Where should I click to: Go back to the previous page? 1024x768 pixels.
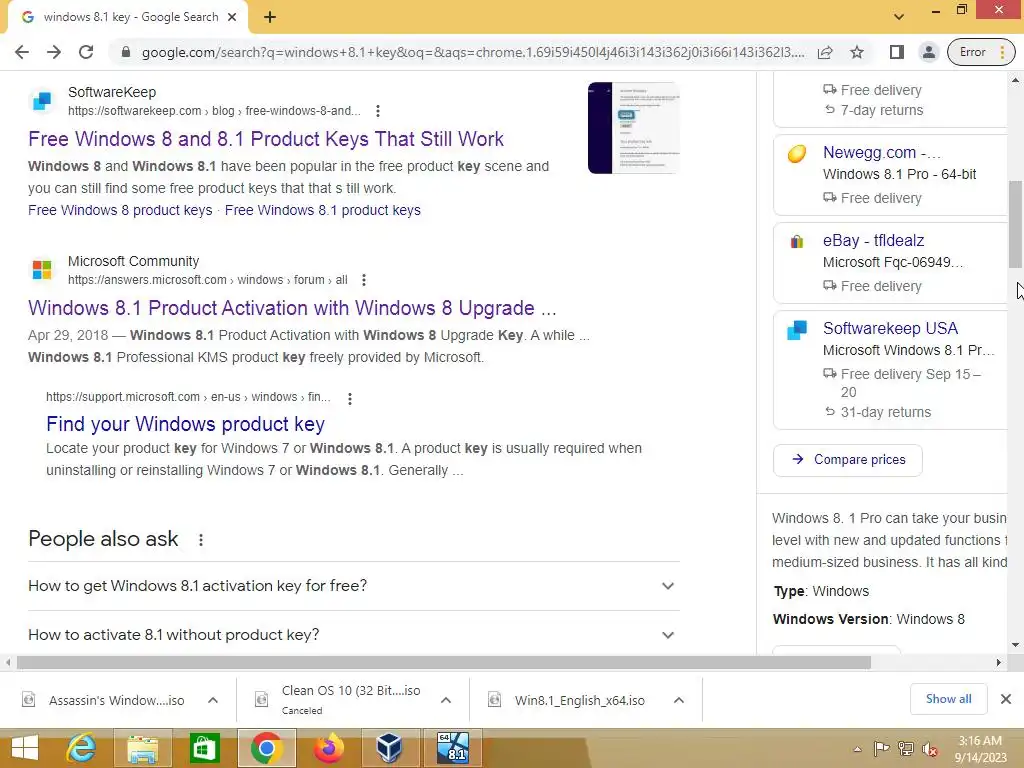22,52
